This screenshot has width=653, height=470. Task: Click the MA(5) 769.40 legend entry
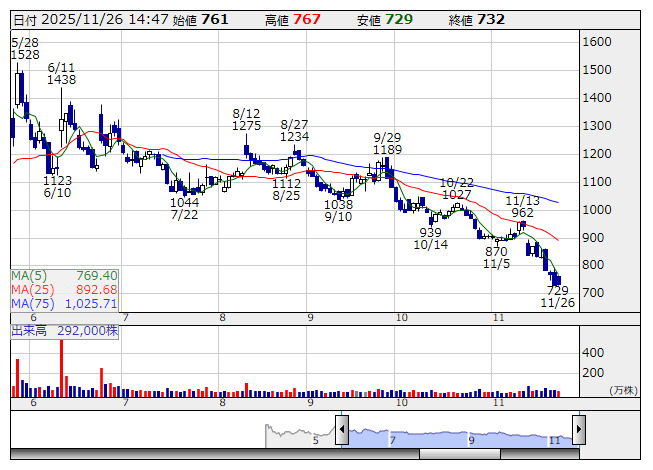(x=65, y=276)
